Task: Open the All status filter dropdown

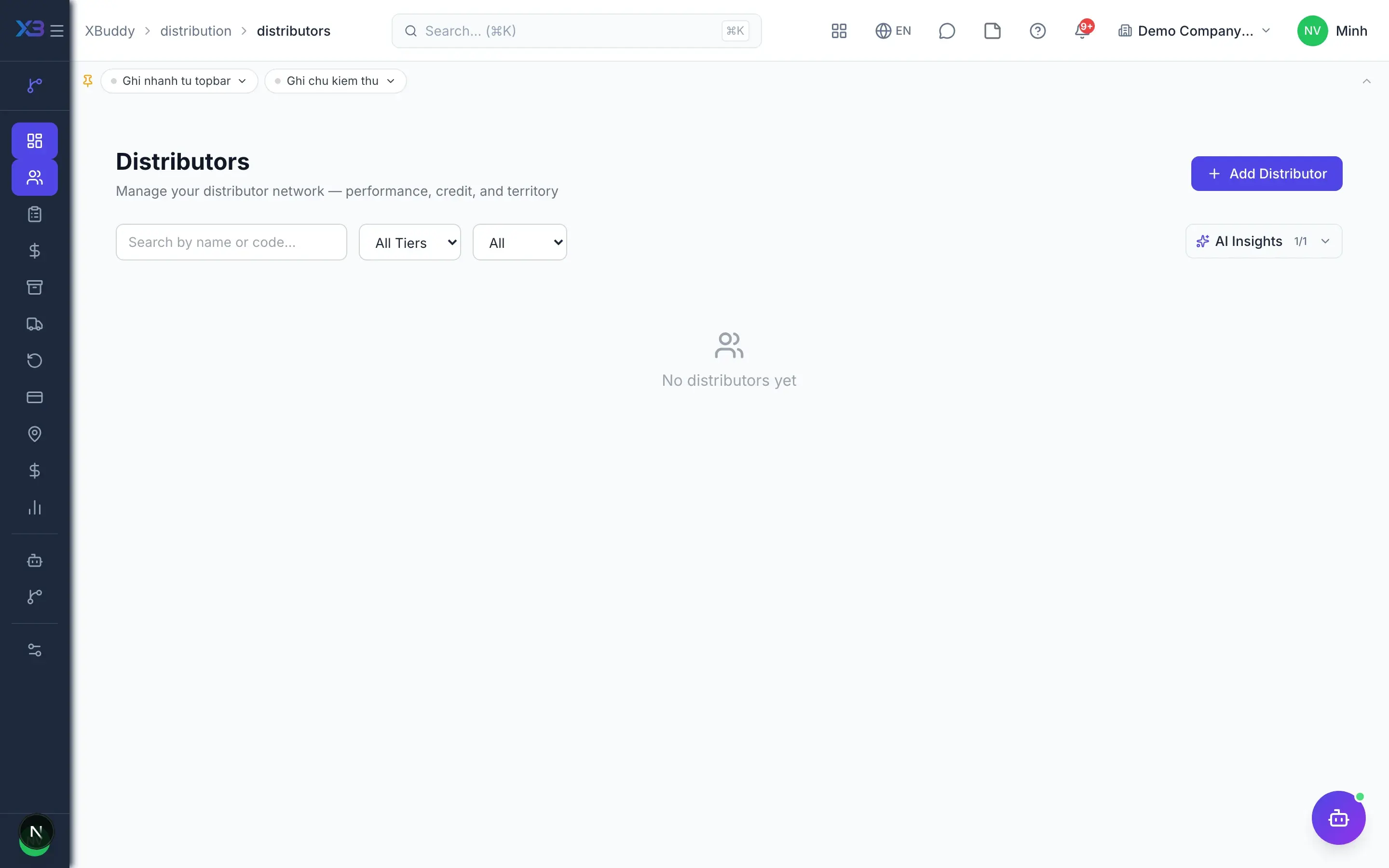Action: point(519,242)
